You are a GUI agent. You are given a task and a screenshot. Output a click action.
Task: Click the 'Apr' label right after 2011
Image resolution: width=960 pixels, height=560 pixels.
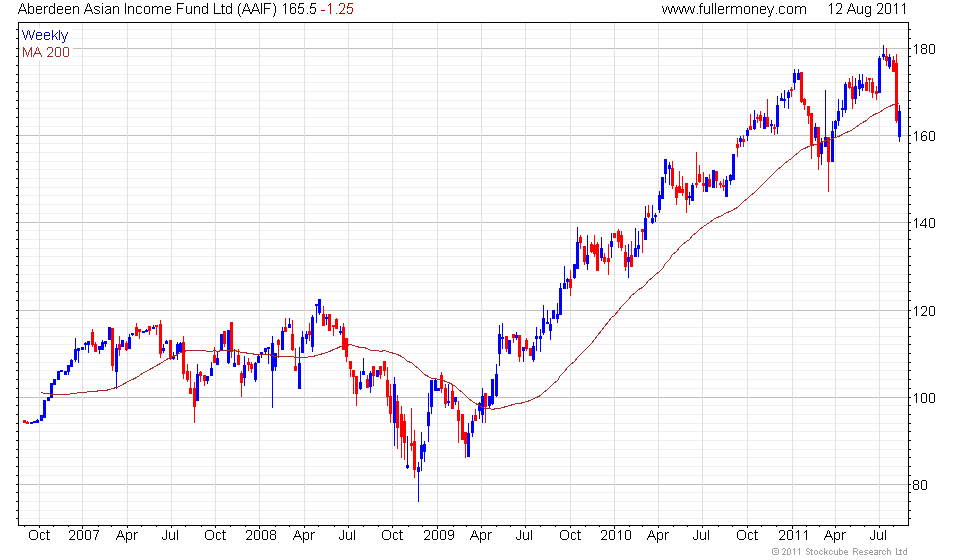[834, 535]
